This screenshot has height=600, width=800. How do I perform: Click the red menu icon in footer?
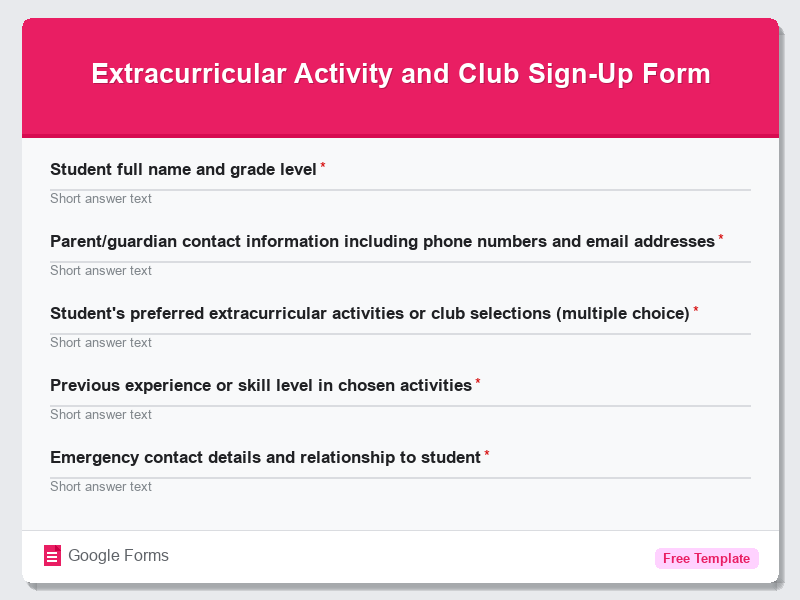[51, 555]
